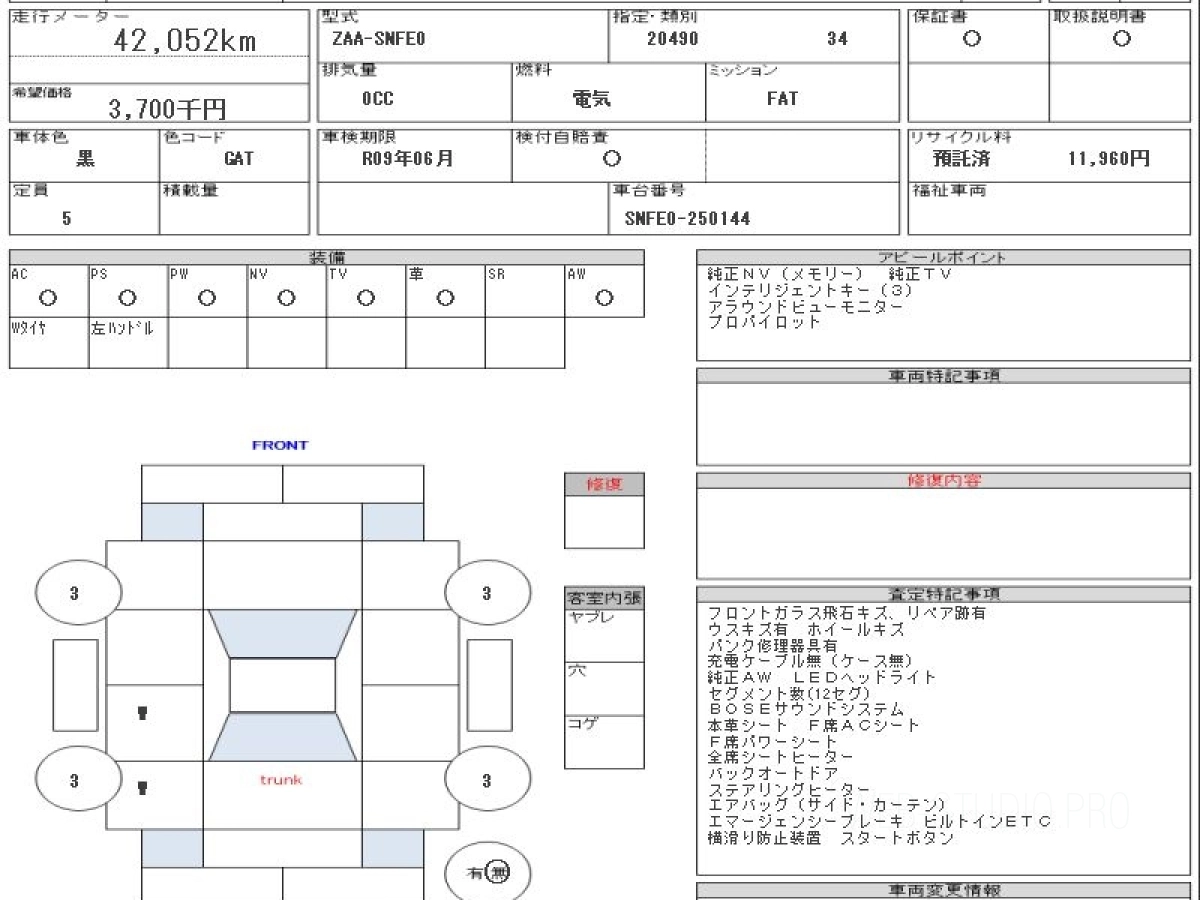The height and width of the screenshot is (900, 1200).
Task: Click the セグメント数(12セグ) line
Action: 789,694
